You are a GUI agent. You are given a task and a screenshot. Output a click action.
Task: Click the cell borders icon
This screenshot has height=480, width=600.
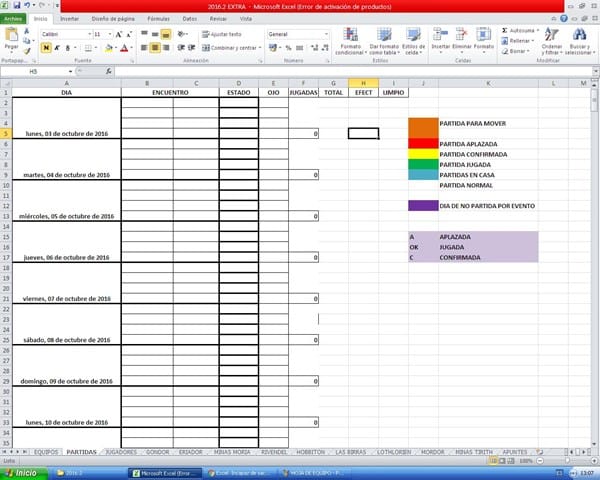88,48
